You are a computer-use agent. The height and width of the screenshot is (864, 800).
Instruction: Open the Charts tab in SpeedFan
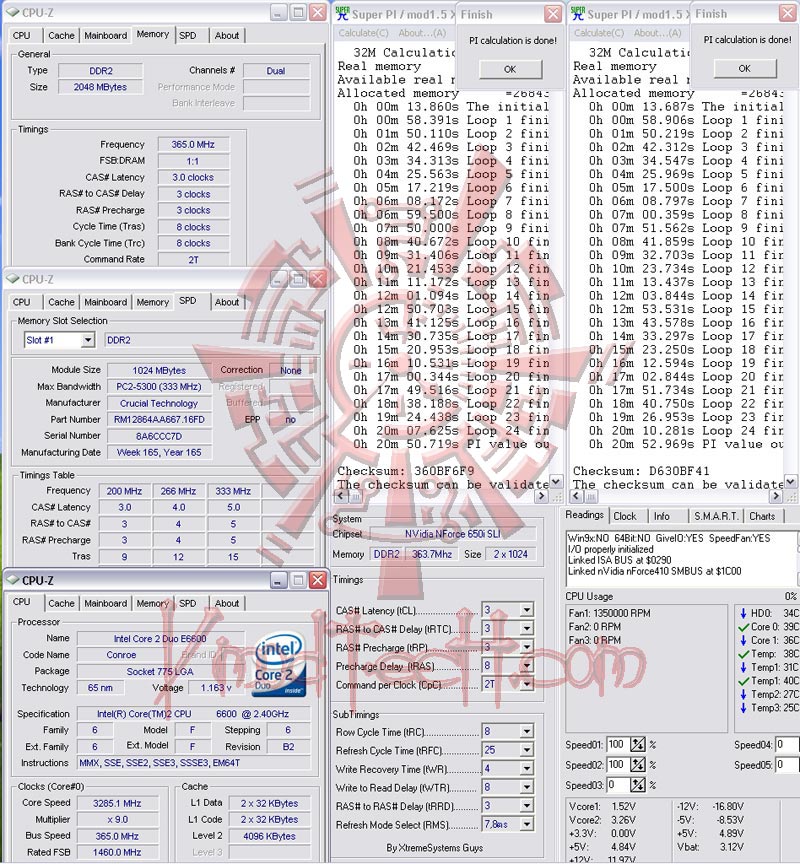(x=762, y=516)
